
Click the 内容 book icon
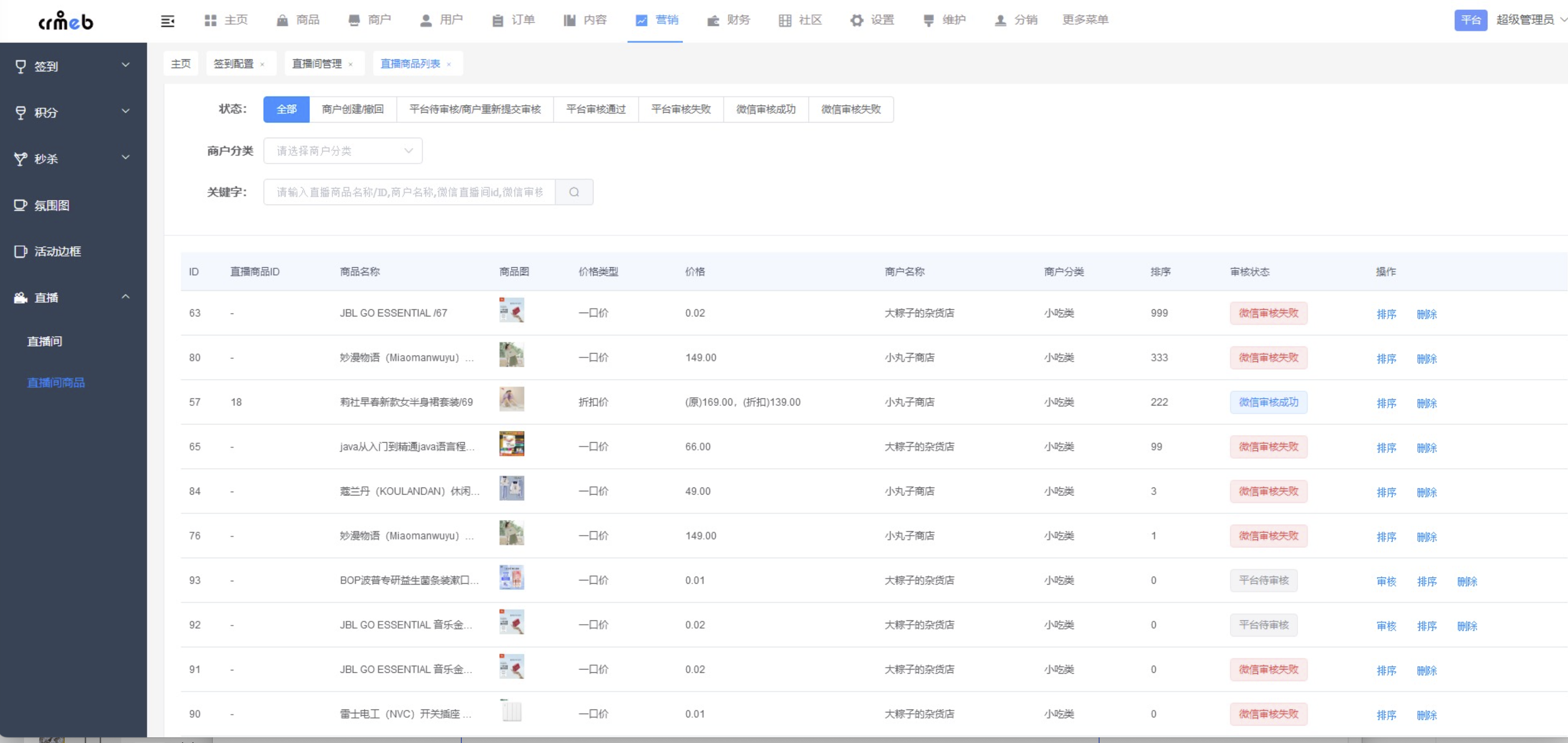pos(570,20)
